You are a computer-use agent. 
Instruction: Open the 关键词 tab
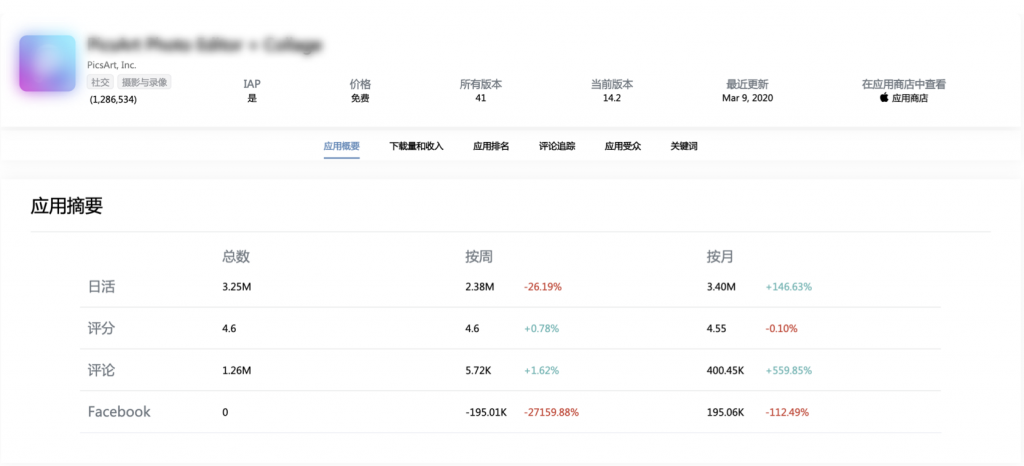coord(684,146)
